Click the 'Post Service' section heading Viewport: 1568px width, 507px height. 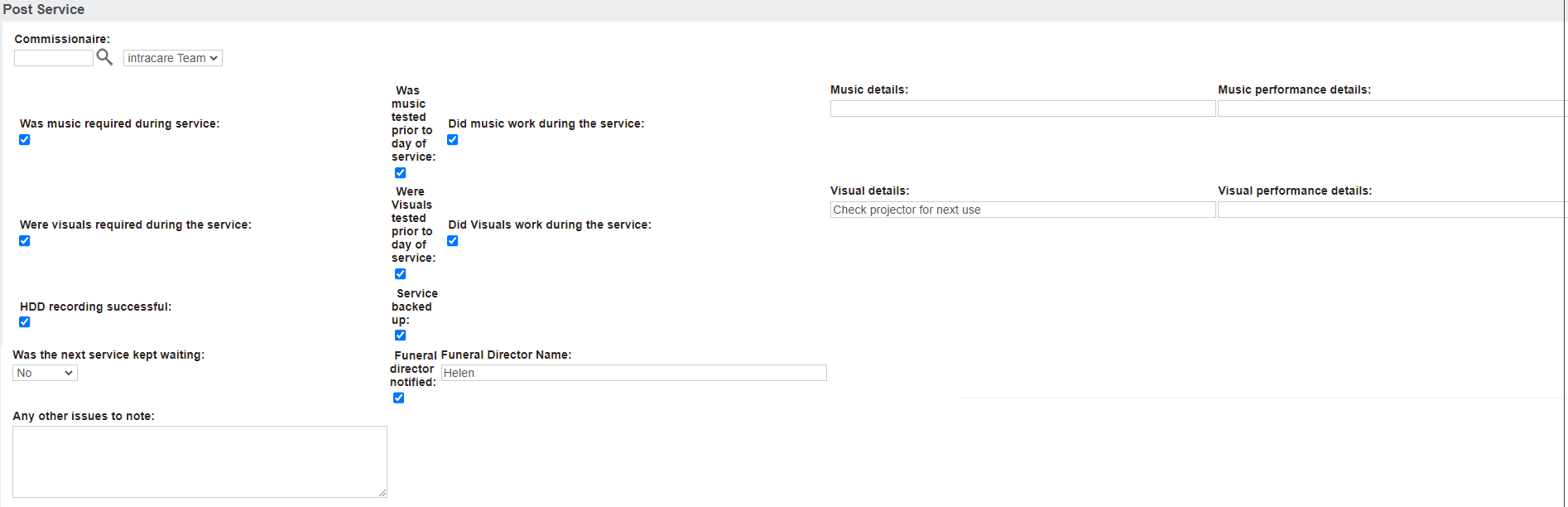[44, 10]
